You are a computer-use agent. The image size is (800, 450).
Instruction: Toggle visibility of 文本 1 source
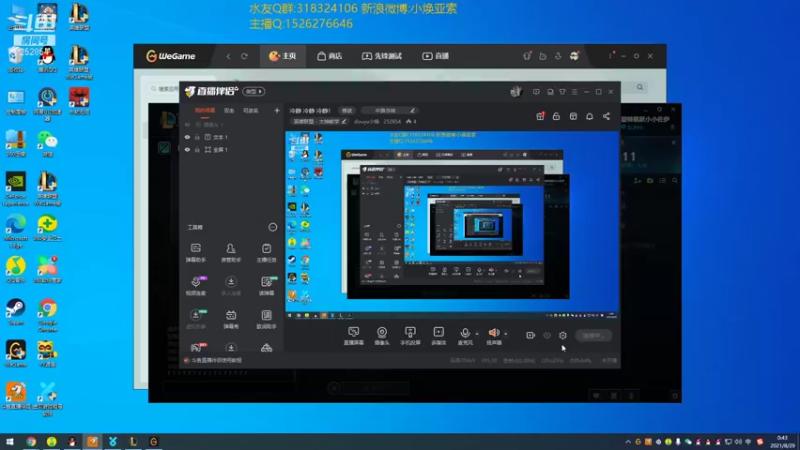tap(187, 137)
